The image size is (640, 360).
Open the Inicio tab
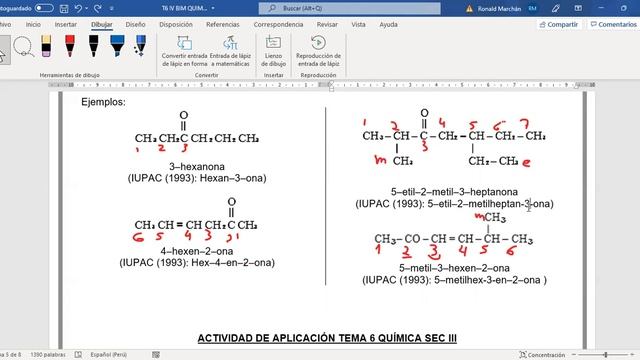point(33,24)
